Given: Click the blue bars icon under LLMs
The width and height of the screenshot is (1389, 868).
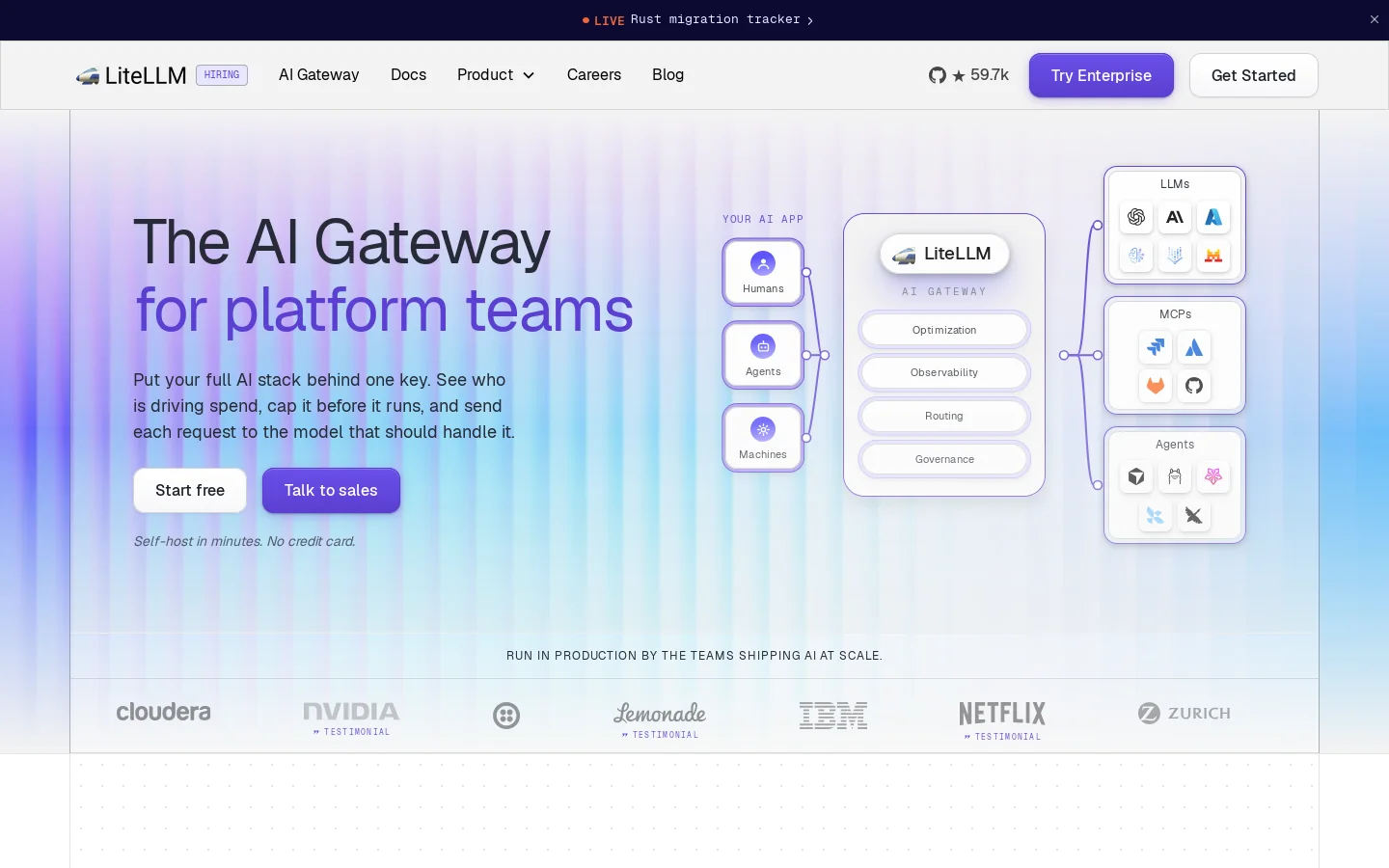Looking at the screenshot, I should point(1175,256).
